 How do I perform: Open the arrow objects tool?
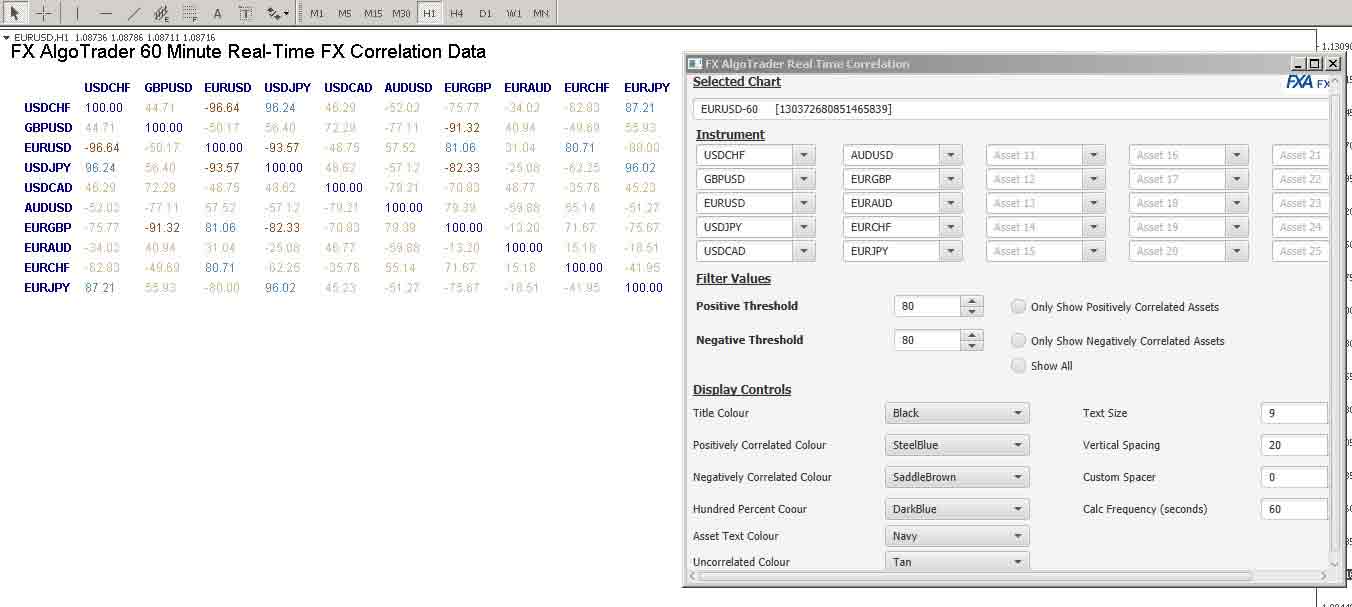(272, 13)
